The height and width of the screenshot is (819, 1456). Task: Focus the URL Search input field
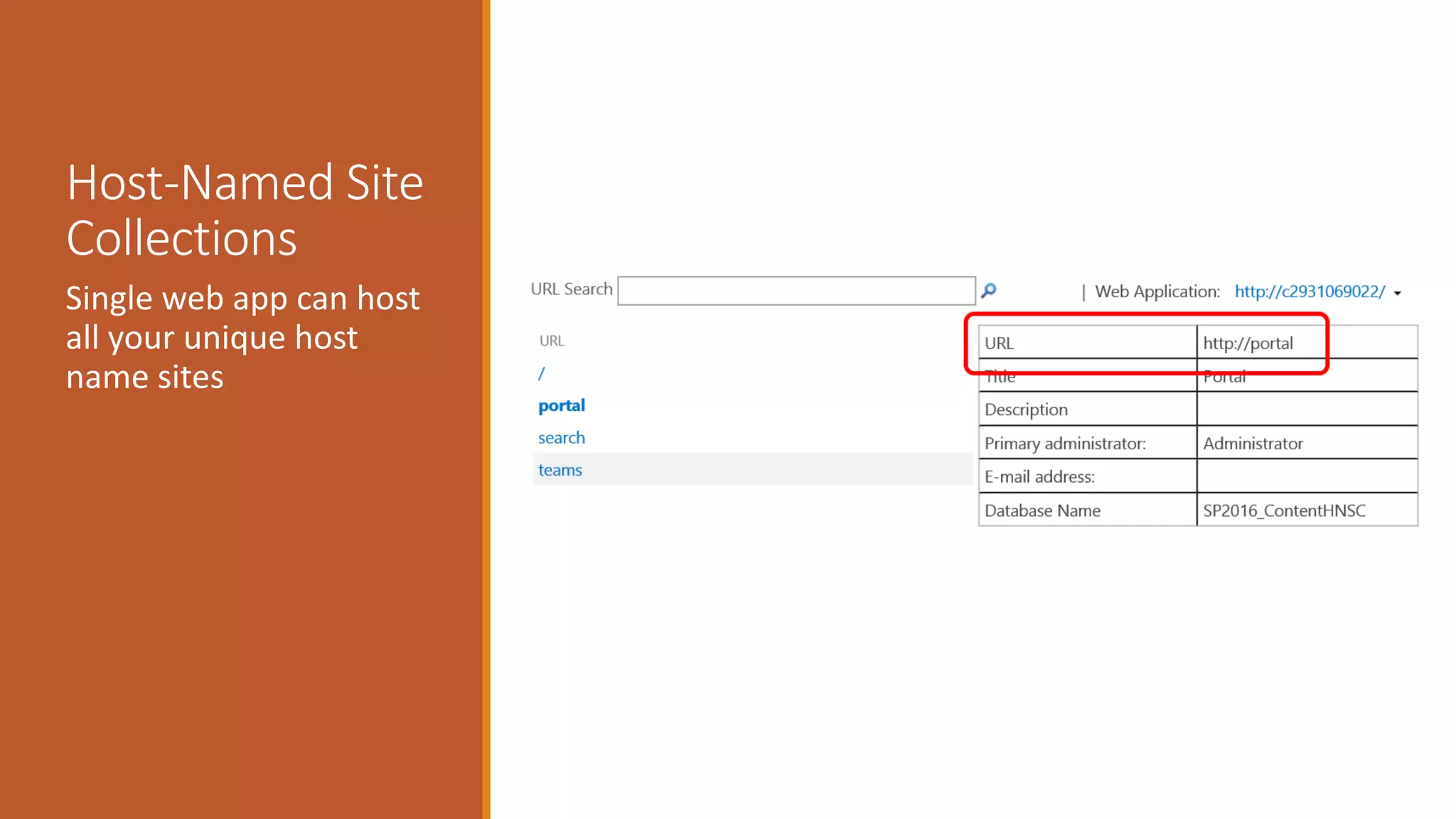coord(796,291)
